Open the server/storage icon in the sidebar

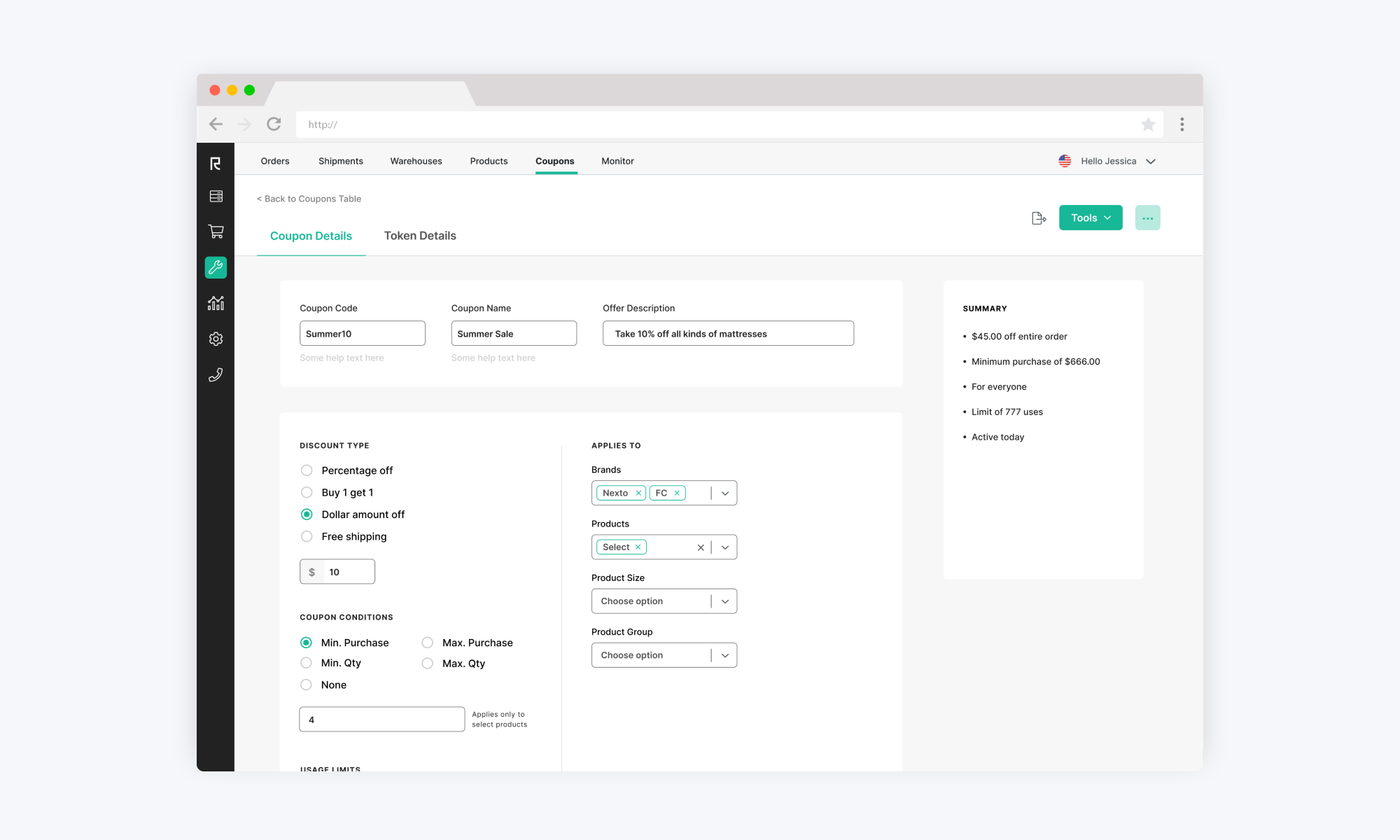[216, 196]
